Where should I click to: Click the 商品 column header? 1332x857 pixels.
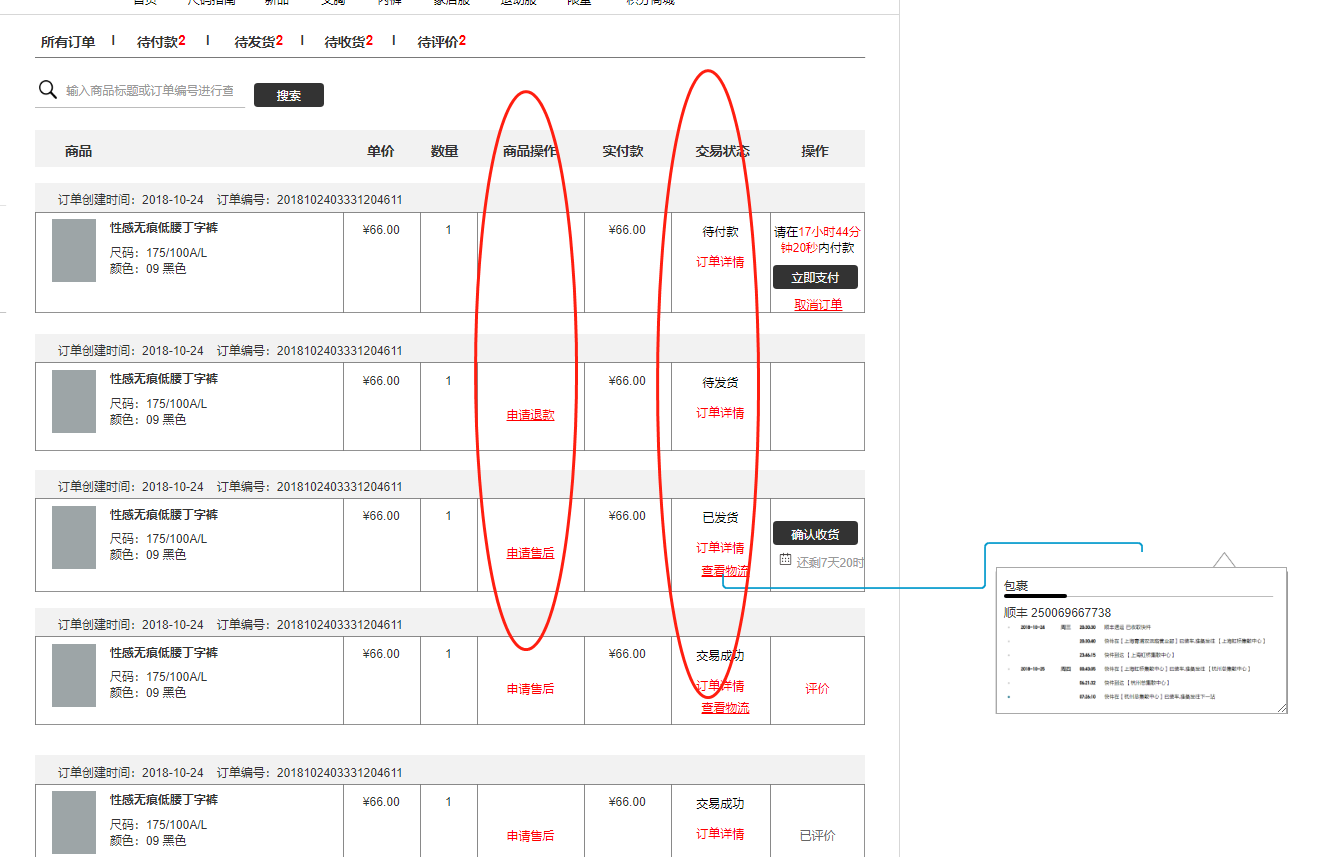pyautogui.click(x=78, y=151)
